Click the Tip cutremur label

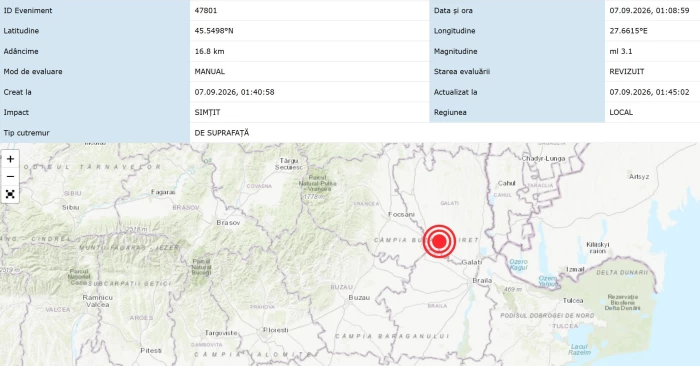(26, 133)
